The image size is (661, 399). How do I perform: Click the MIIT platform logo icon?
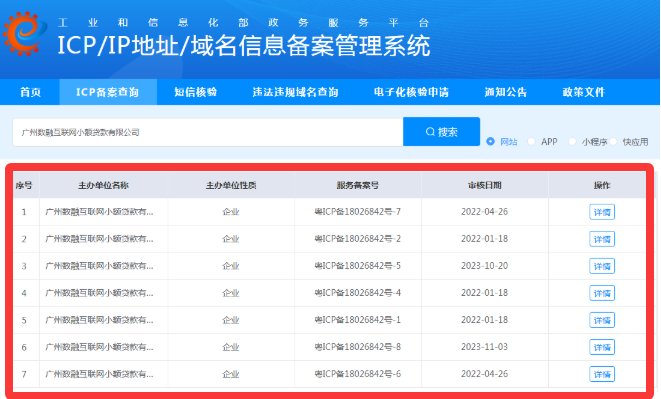click(24, 33)
